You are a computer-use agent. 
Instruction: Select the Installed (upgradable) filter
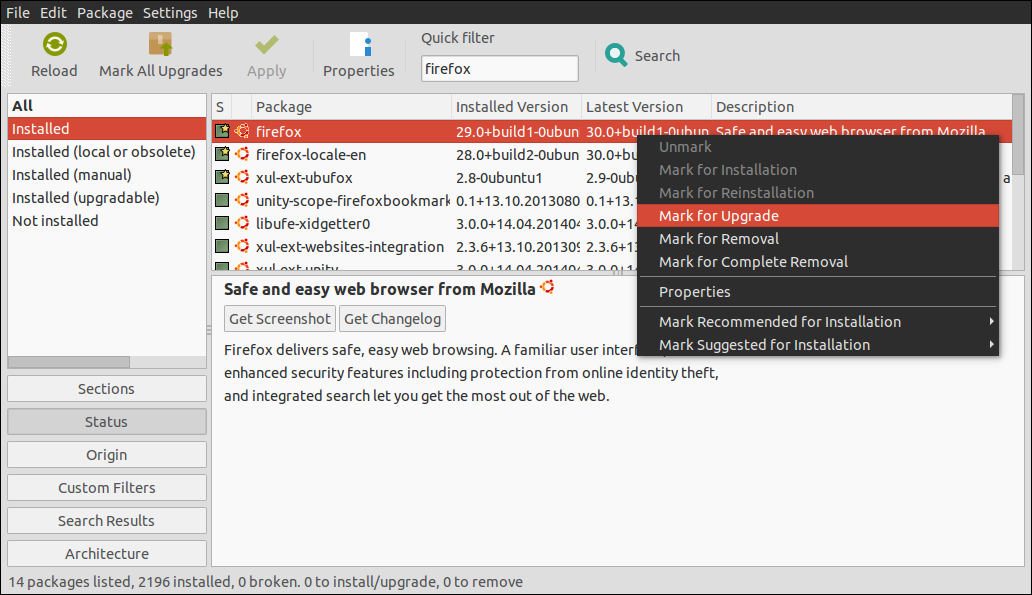107,198
